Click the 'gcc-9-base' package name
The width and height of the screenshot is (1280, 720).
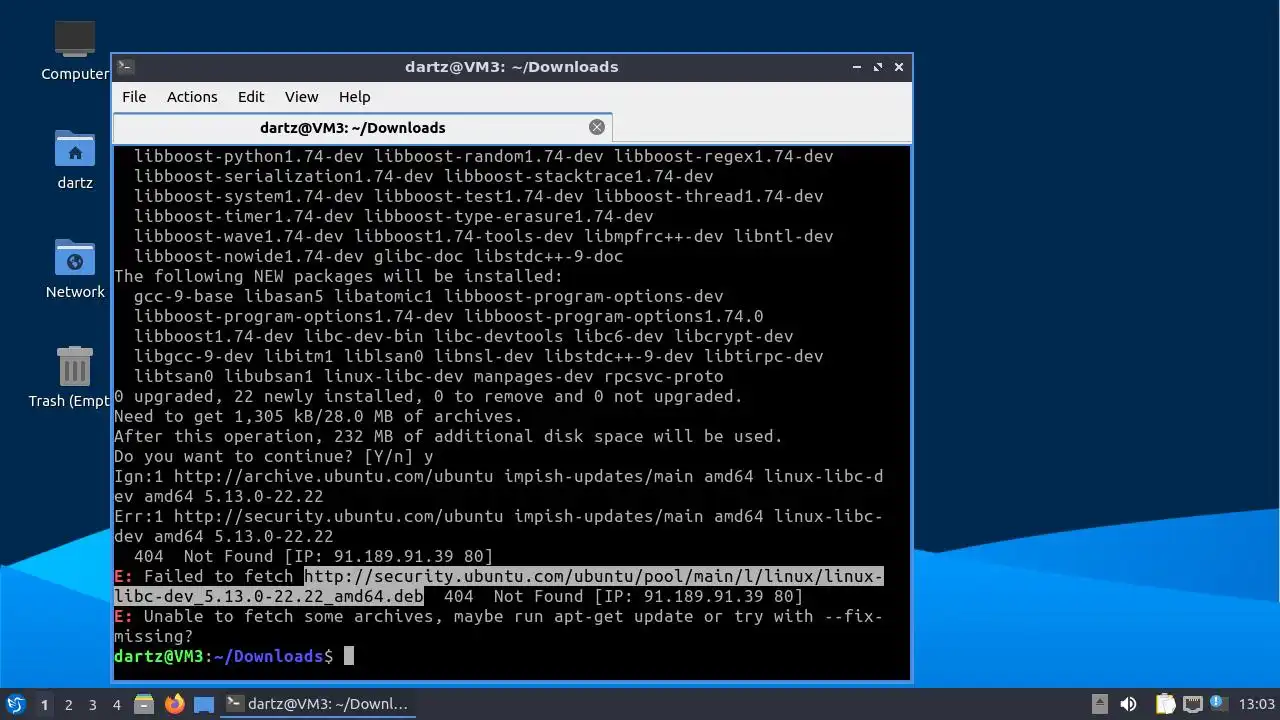(184, 296)
